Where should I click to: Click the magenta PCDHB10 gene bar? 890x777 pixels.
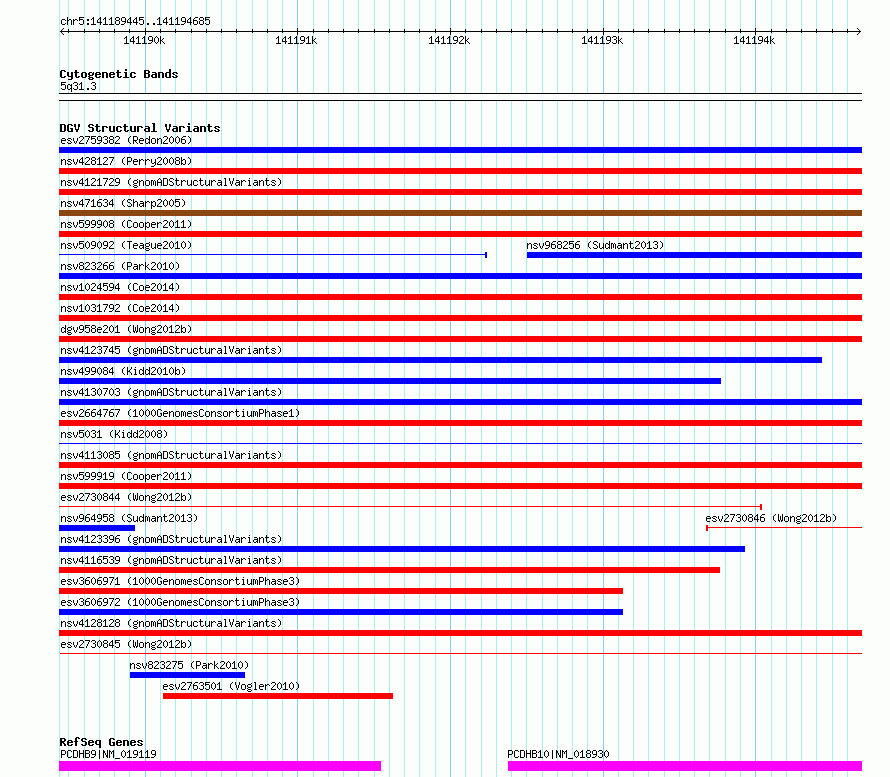point(685,766)
